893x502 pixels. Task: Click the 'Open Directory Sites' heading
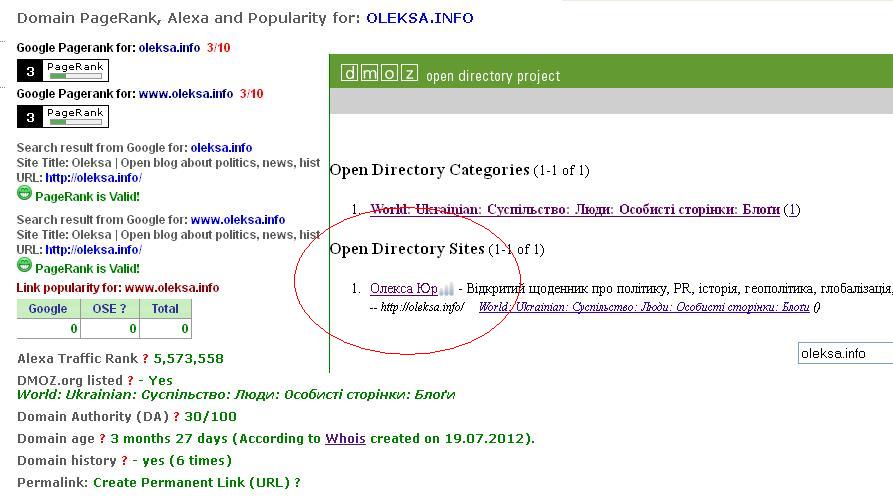407,250
